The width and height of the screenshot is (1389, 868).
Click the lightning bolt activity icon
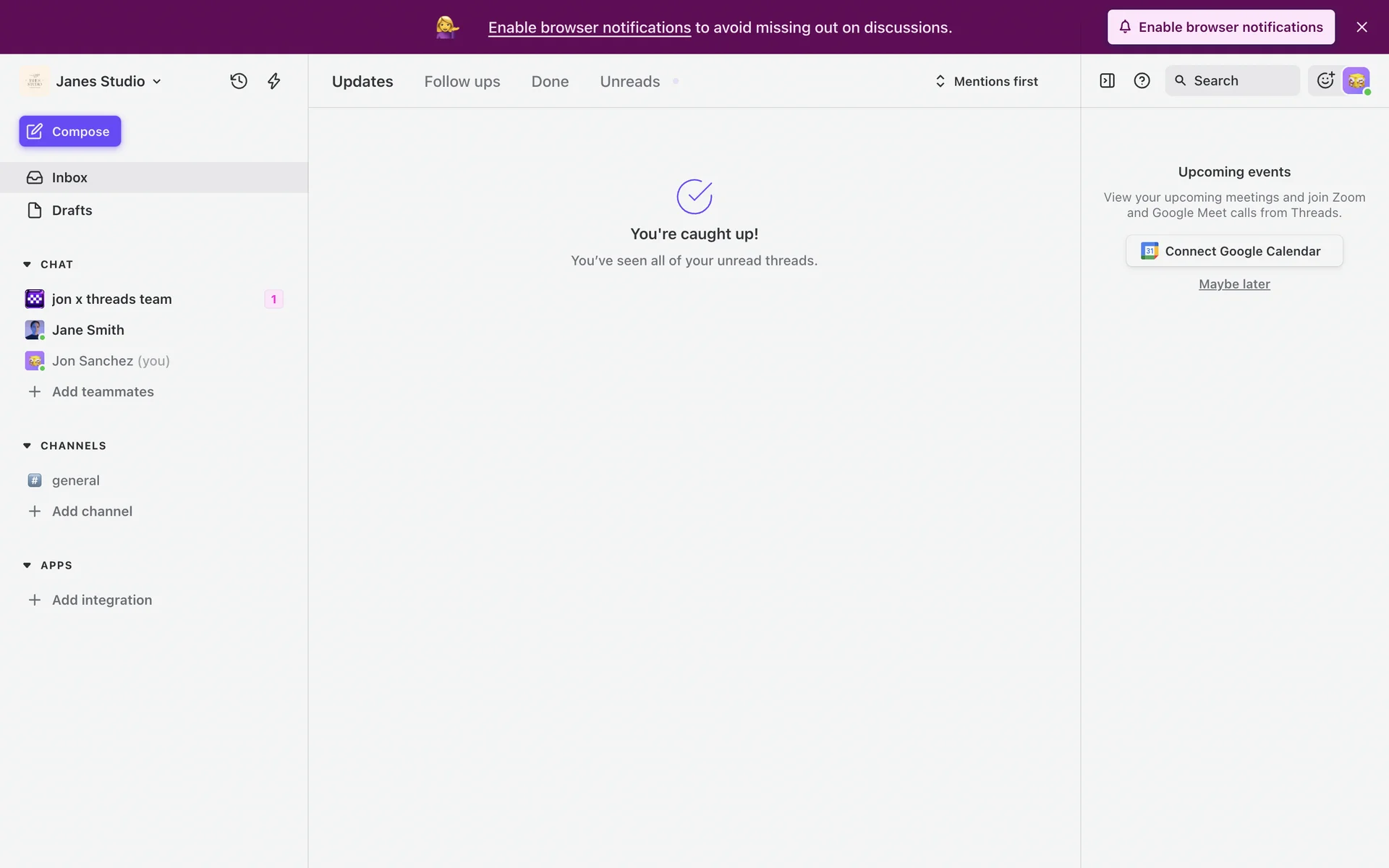(273, 81)
